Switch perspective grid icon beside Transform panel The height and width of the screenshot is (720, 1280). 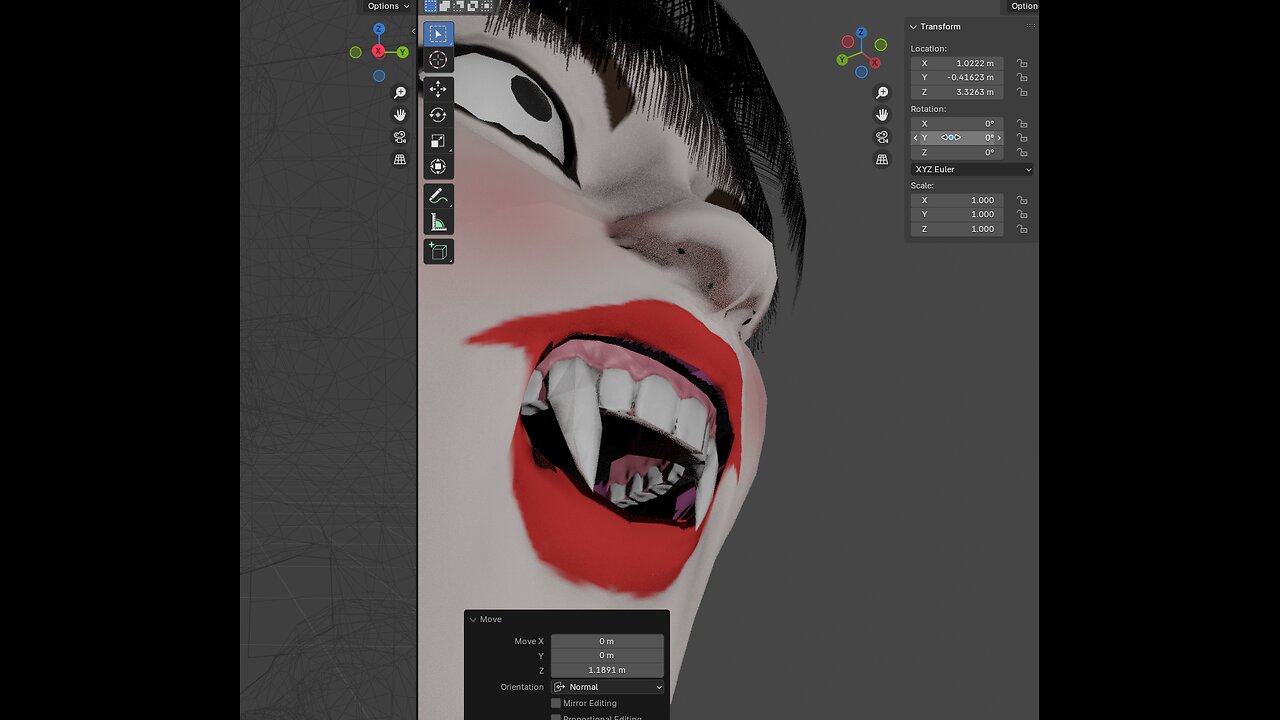click(x=882, y=159)
